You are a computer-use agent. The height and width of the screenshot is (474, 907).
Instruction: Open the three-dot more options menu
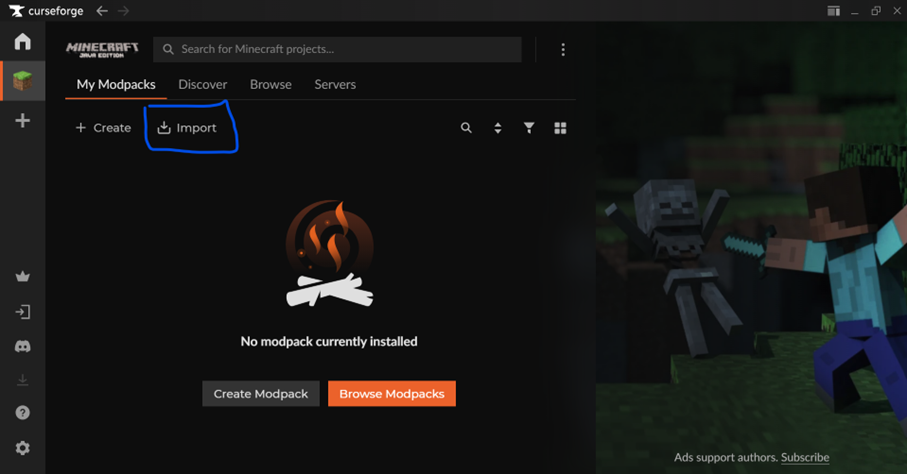point(563,50)
